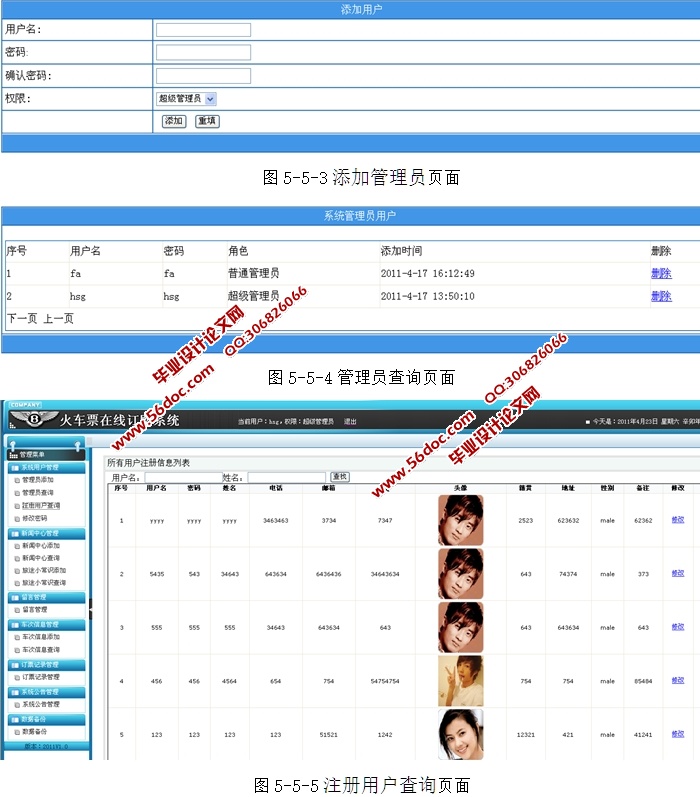Open 旅途小常识查询 in sidebar
The height and width of the screenshot is (797, 700).
tap(44, 583)
